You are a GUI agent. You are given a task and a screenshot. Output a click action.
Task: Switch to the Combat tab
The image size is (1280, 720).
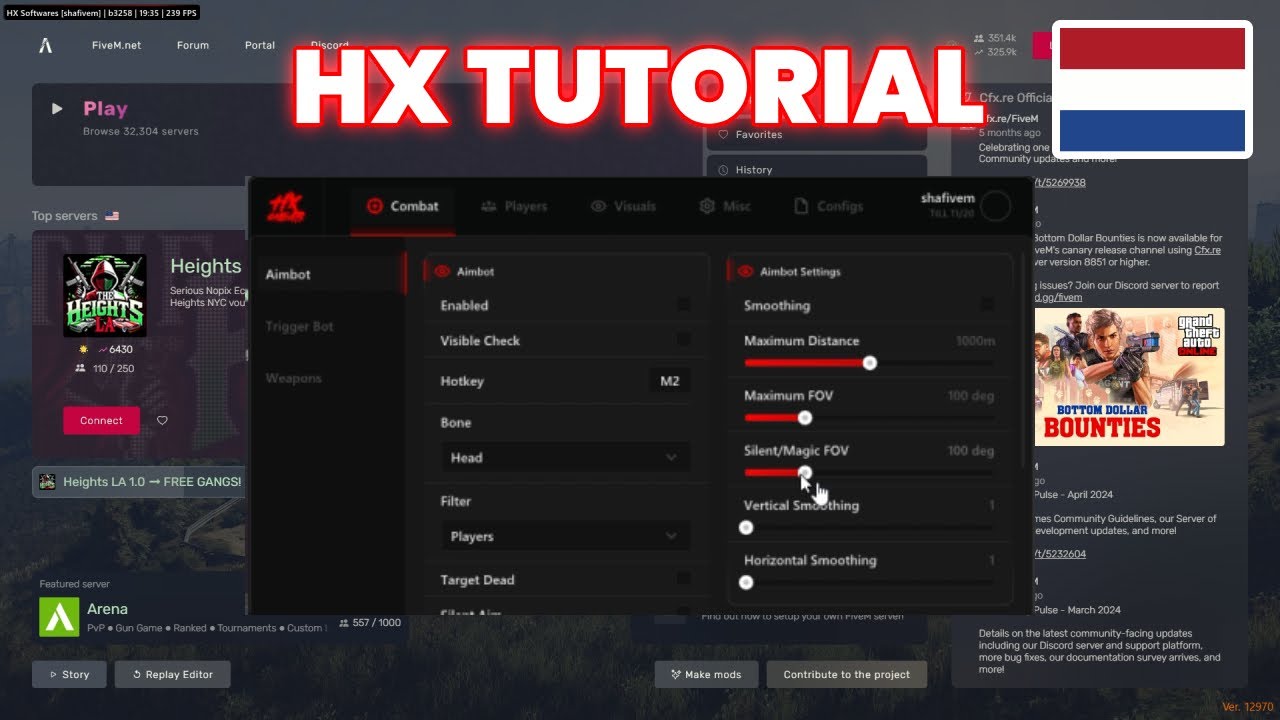402,206
